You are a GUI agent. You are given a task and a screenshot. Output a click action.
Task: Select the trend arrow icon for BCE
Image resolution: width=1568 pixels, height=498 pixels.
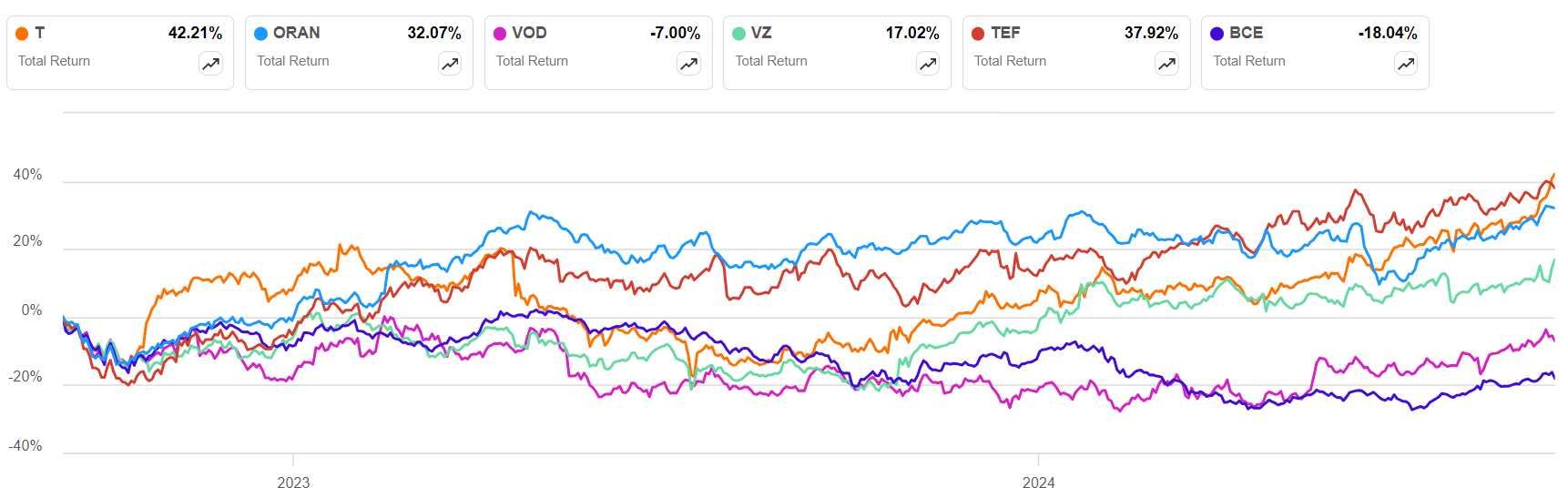coord(1406,64)
